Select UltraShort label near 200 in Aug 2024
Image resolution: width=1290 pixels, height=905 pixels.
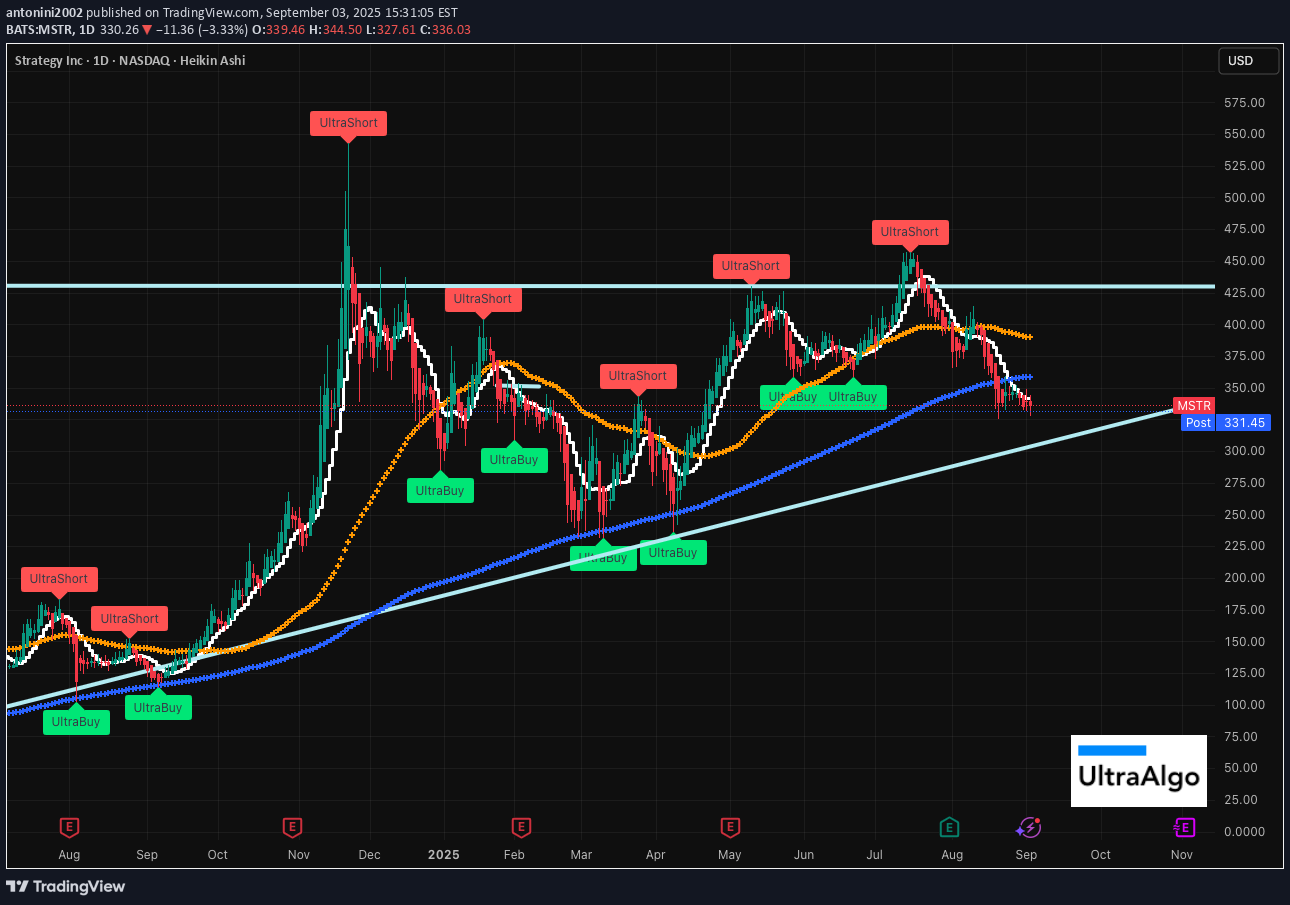click(59, 579)
